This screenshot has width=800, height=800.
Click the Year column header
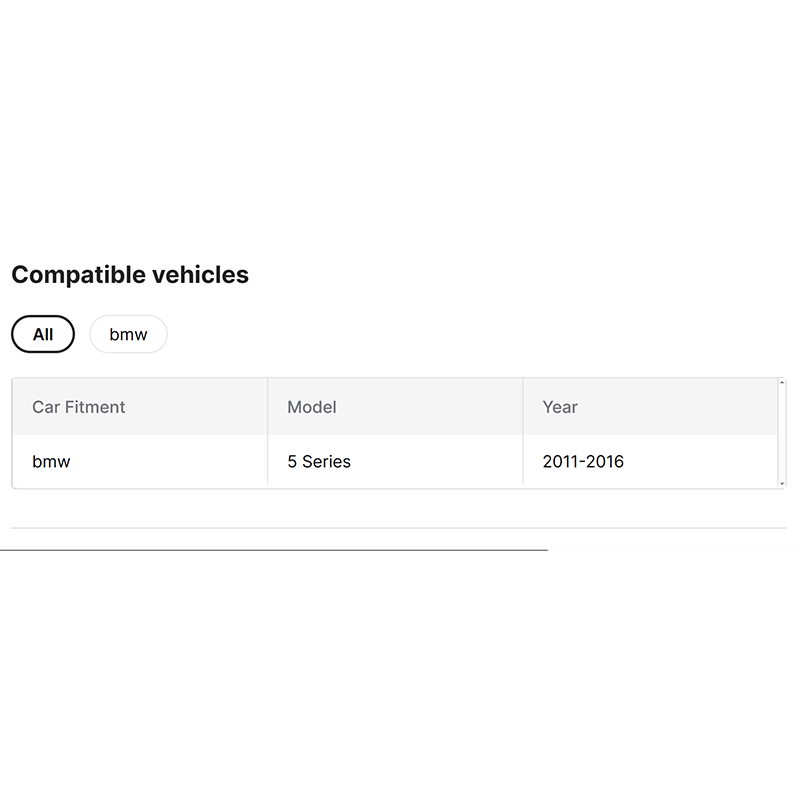click(560, 407)
